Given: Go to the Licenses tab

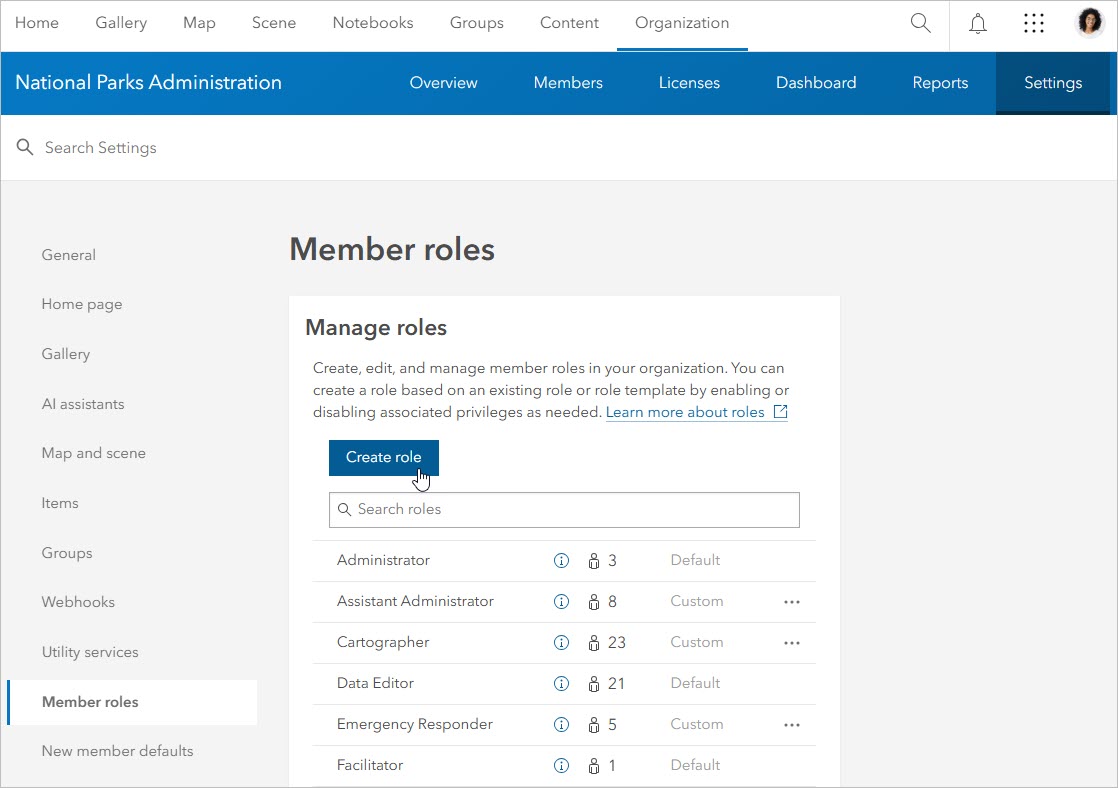Looking at the screenshot, I should 689,83.
